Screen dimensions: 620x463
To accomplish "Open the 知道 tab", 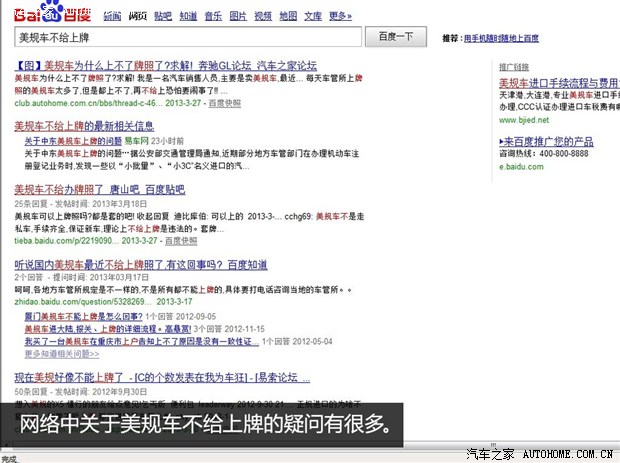I will coord(188,16).
